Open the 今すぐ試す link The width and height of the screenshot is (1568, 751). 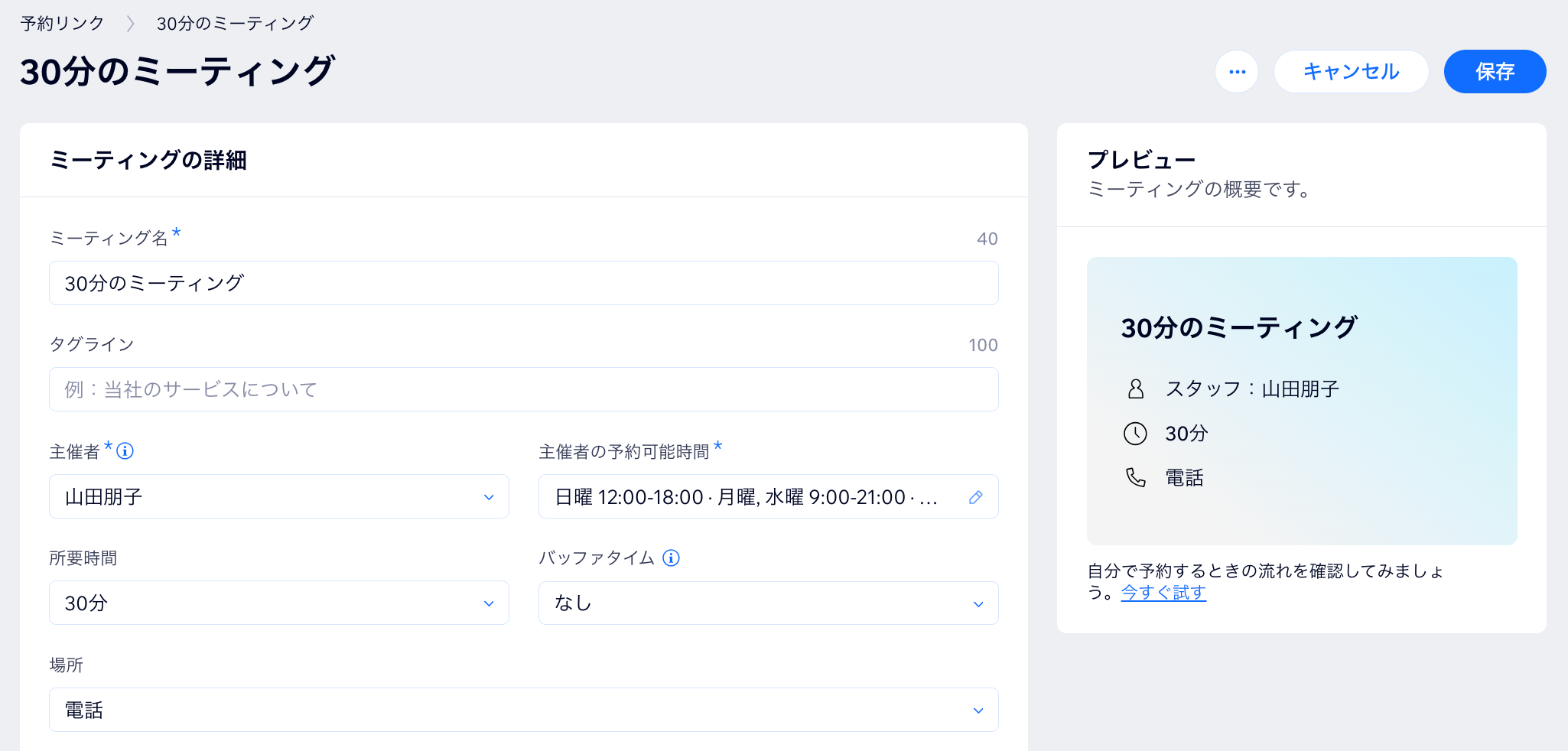[x=1163, y=593]
